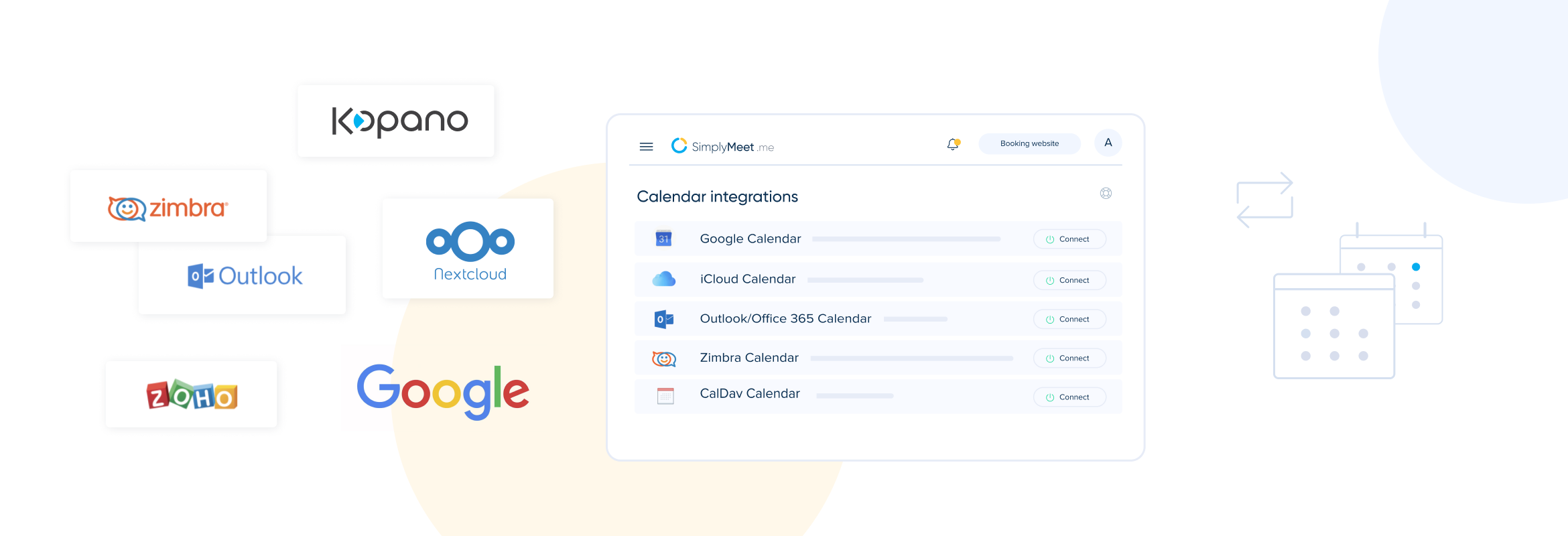Click the help lifebuoy icon
Image resolution: width=1568 pixels, height=536 pixels.
[x=1106, y=193]
